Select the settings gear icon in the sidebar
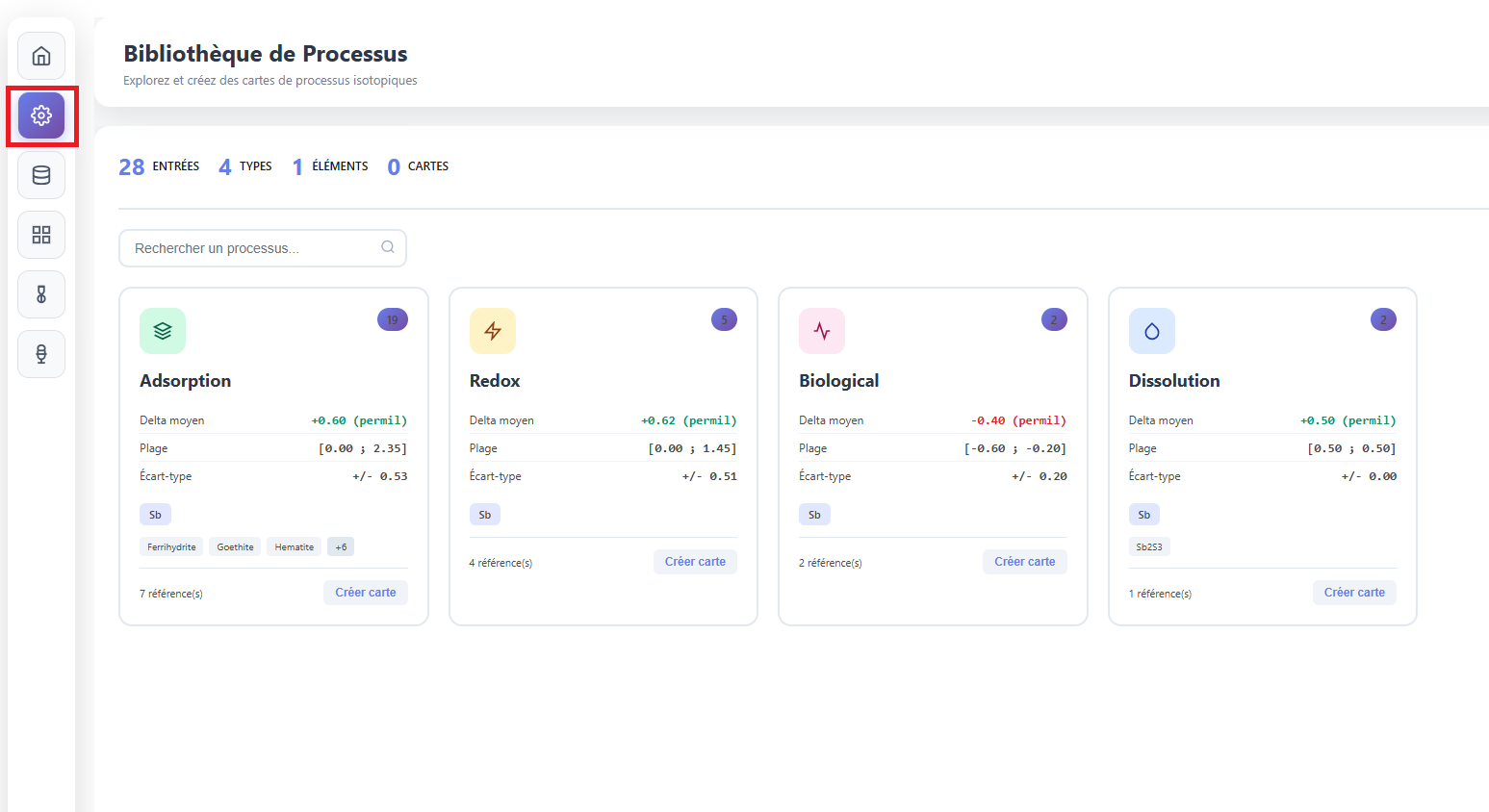The image size is (1489, 812). pos(41,115)
